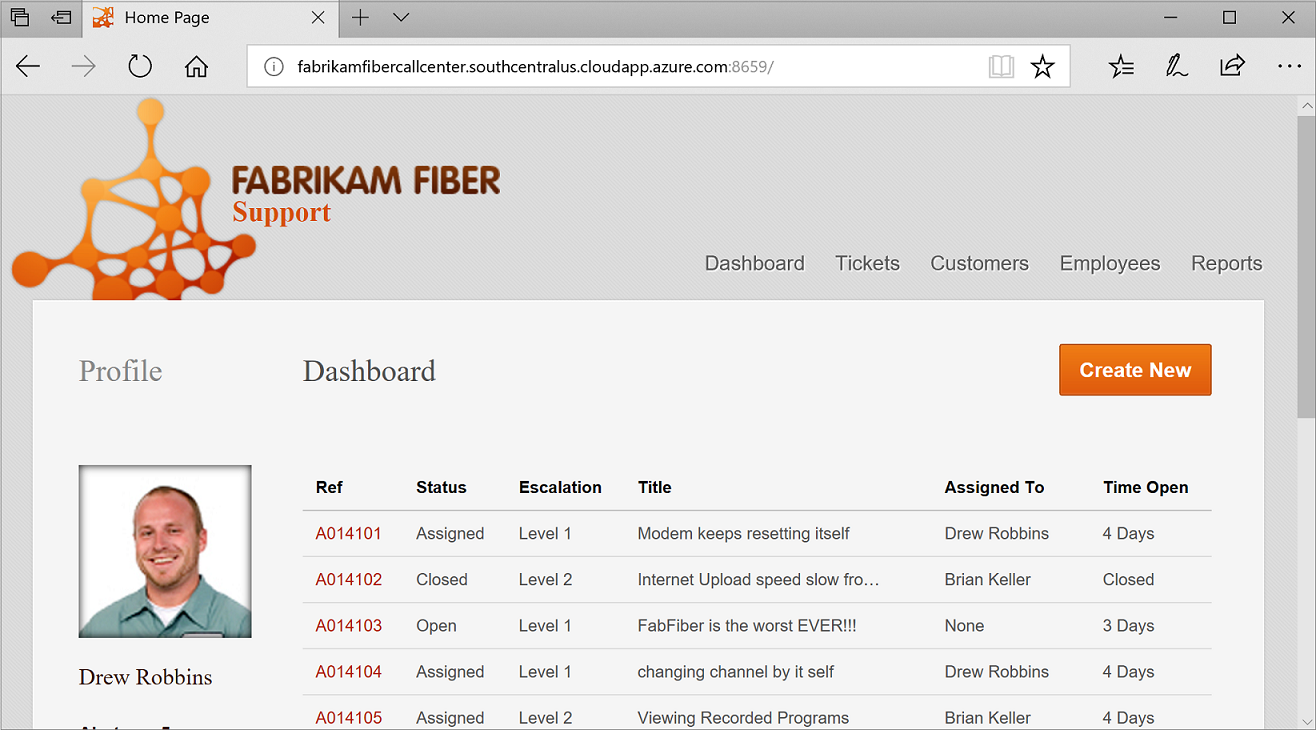The width and height of the screenshot is (1316, 730).
Task: Open the Tickets navigation item
Action: tap(866, 263)
